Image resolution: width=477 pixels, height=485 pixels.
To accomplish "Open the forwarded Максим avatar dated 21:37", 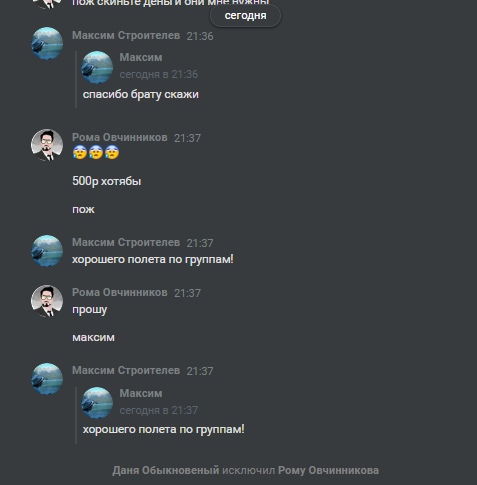I will (97, 403).
